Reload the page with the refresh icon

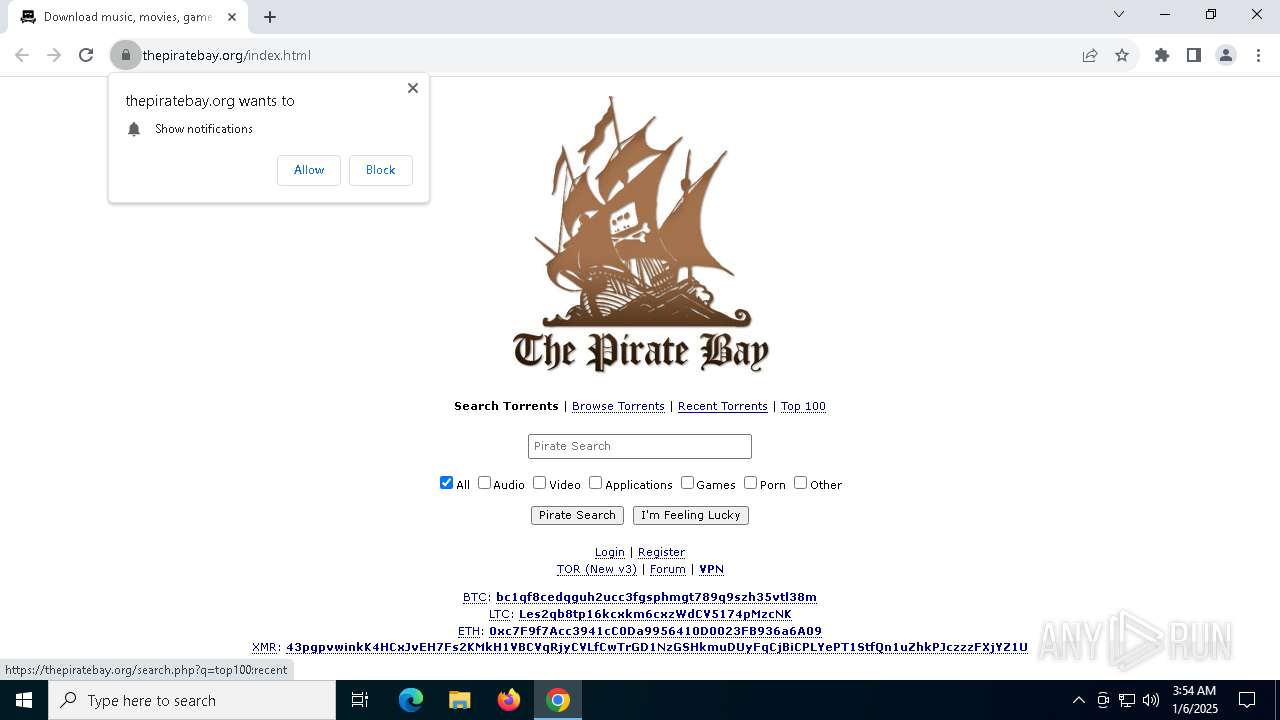86,55
